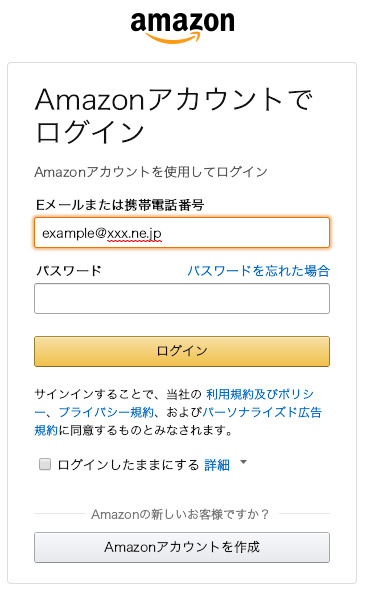The image size is (365, 592).
Task: Expand the arrow next to 詳細
Action: [243, 462]
